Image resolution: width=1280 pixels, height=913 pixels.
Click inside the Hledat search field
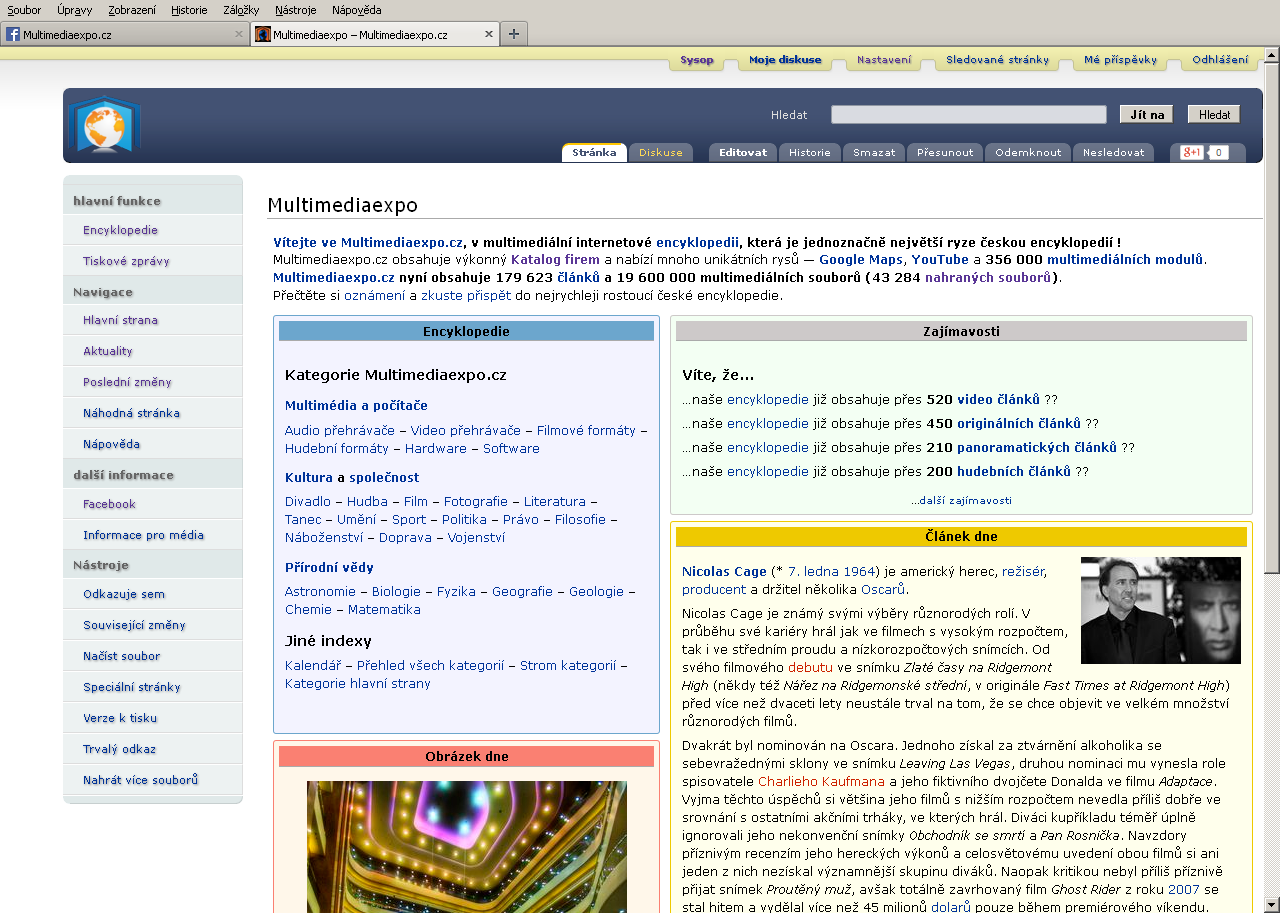(x=968, y=115)
